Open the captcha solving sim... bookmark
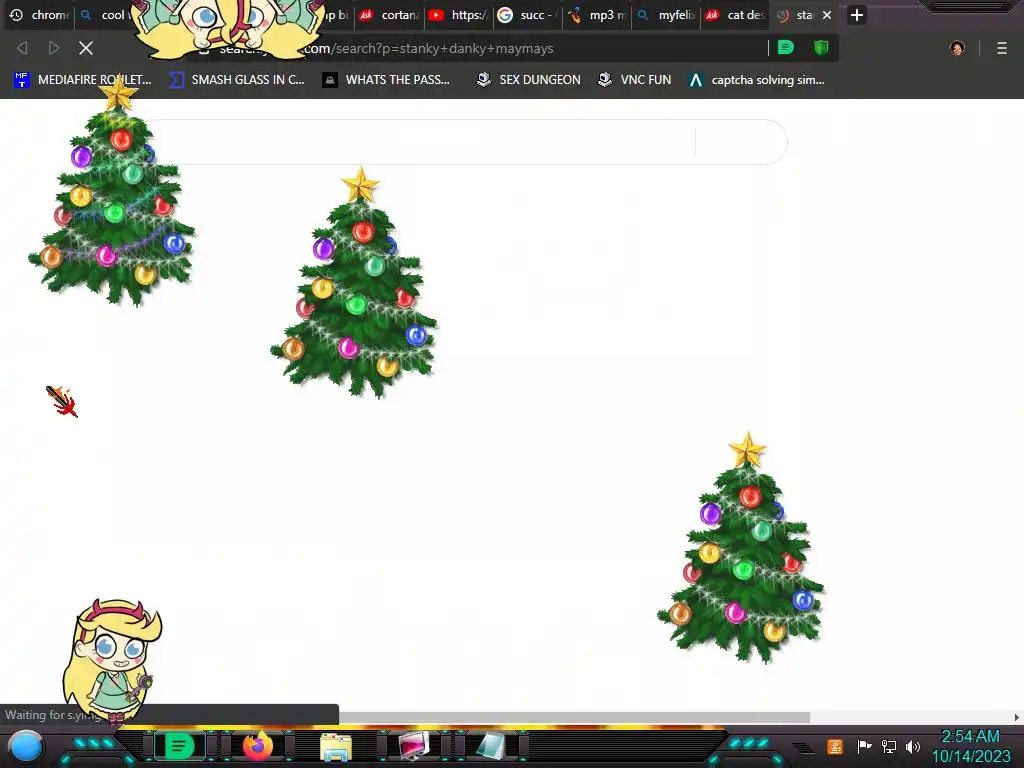1024x768 pixels. click(757, 80)
